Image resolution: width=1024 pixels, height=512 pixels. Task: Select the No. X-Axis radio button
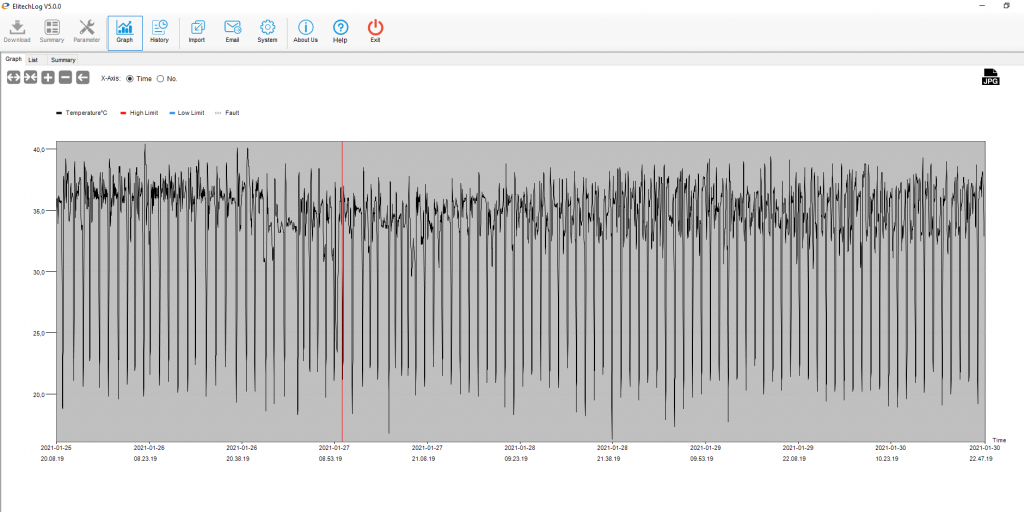(160, 78)
